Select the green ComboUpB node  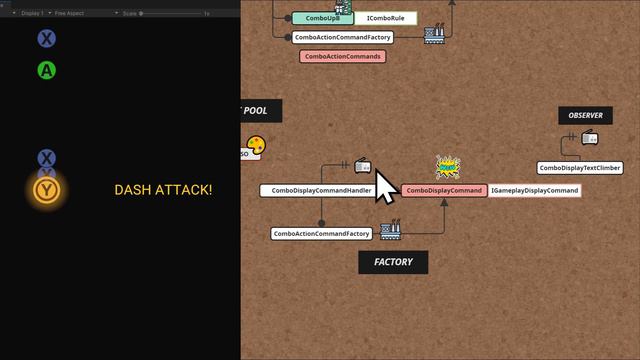(323, 18)
